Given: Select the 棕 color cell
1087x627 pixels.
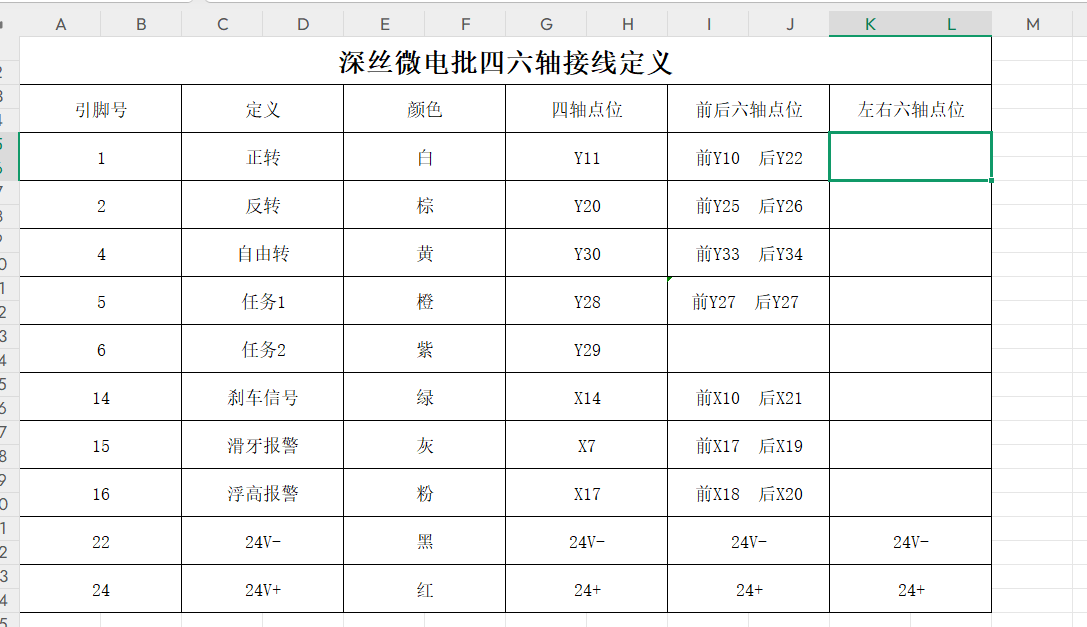Looking at the screenshot, I should tap(424, 205).
